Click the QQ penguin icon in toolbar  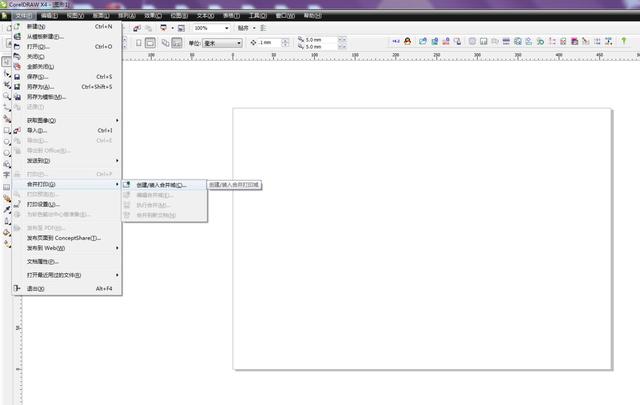(410, 43)
